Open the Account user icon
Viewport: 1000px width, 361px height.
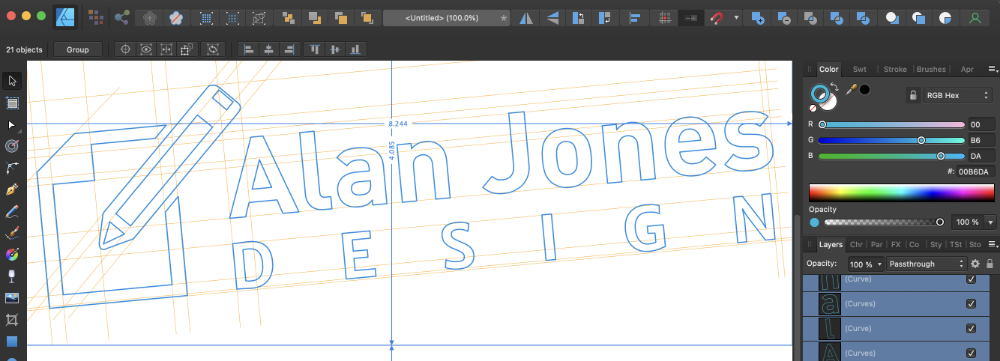coord(975,18)
